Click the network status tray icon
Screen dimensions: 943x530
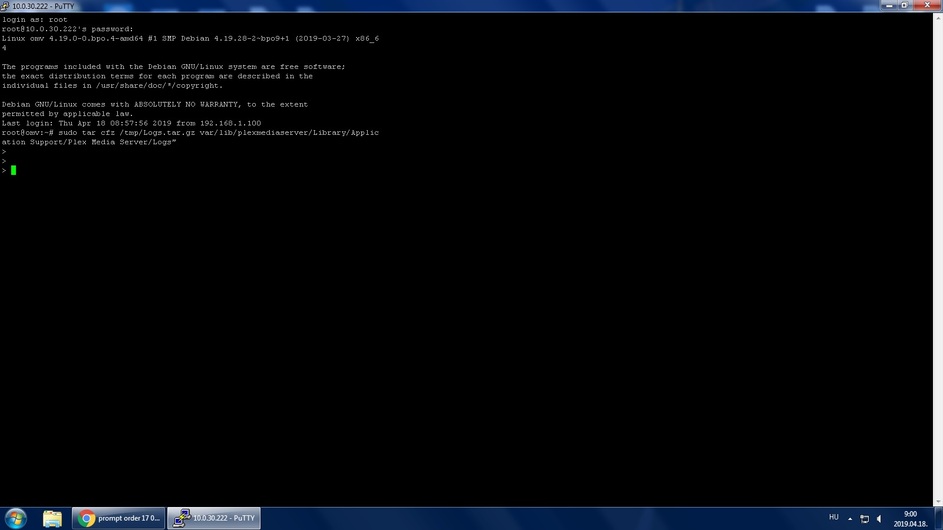864,519
